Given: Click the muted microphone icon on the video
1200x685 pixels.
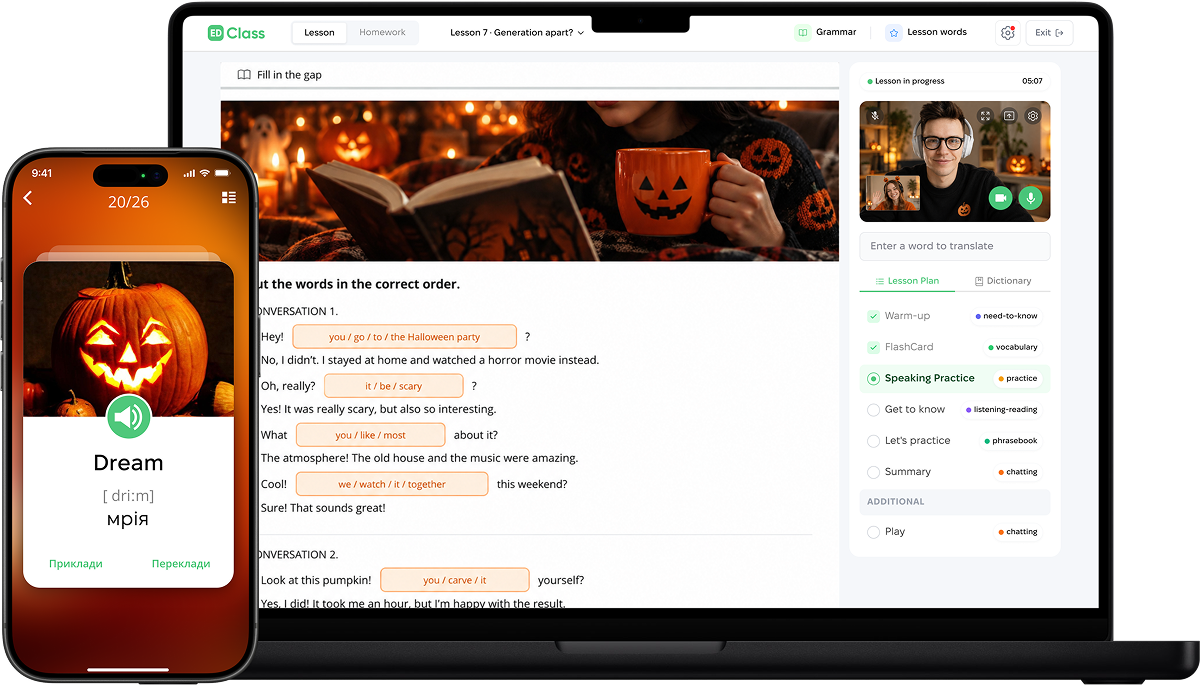Looking at the screenshot, I should [x=874, y=116].
